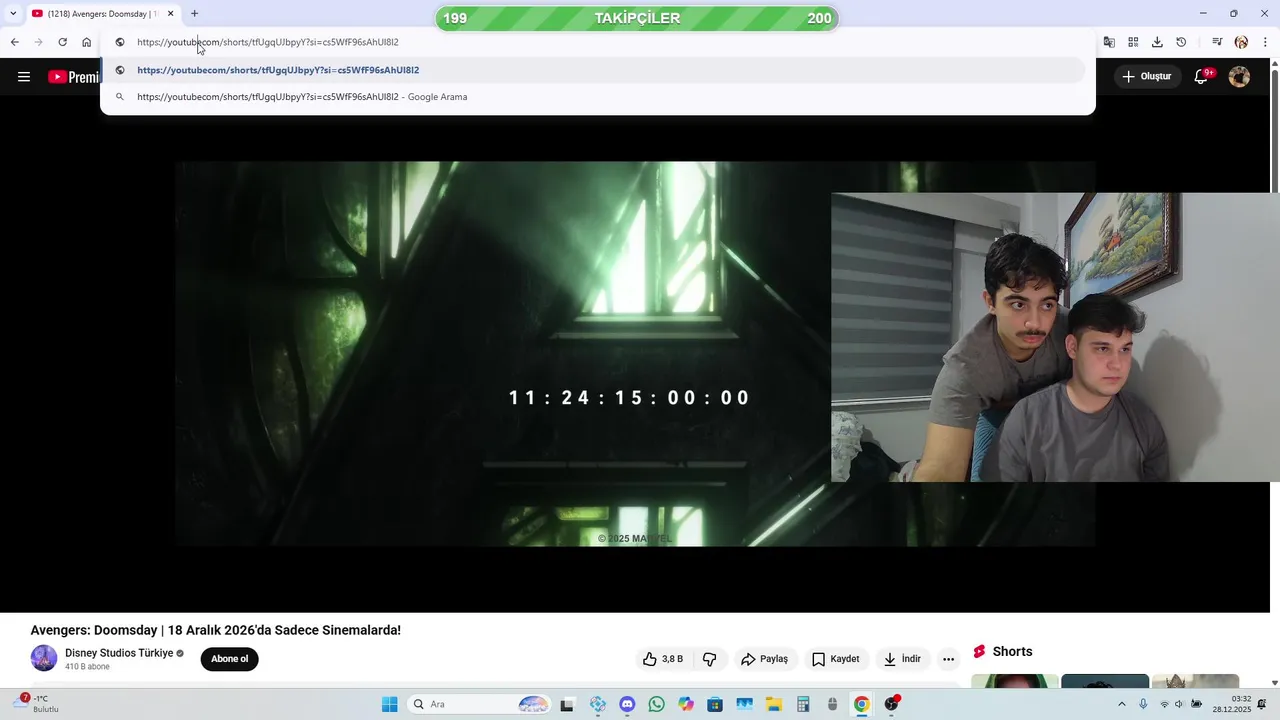Image resolution: width=1280 pixels, height=720 pixels.
Task: Open Microsoft Store from the taskbar
Action: coord(715,704)
